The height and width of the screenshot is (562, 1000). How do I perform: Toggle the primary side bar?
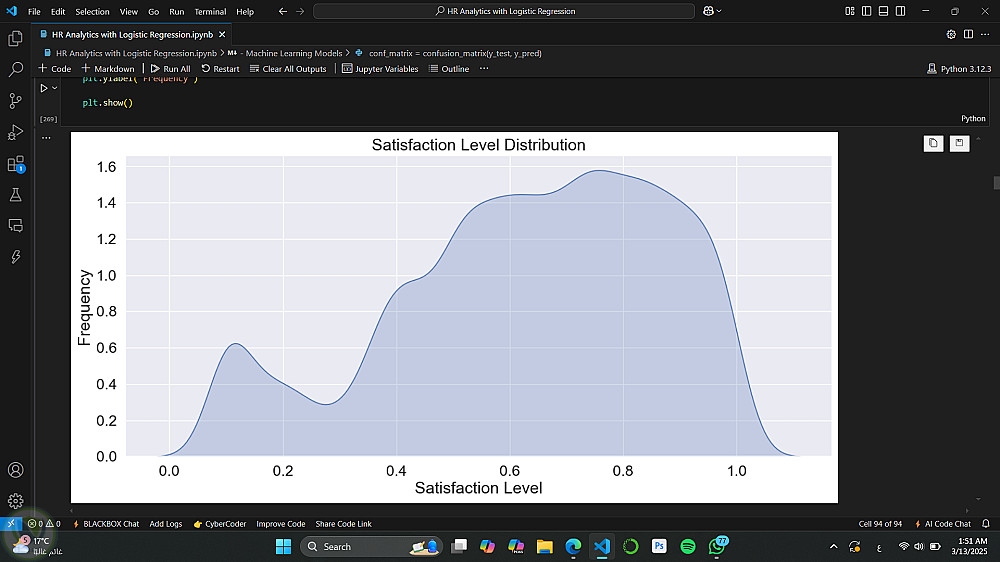tap(866, 11)
